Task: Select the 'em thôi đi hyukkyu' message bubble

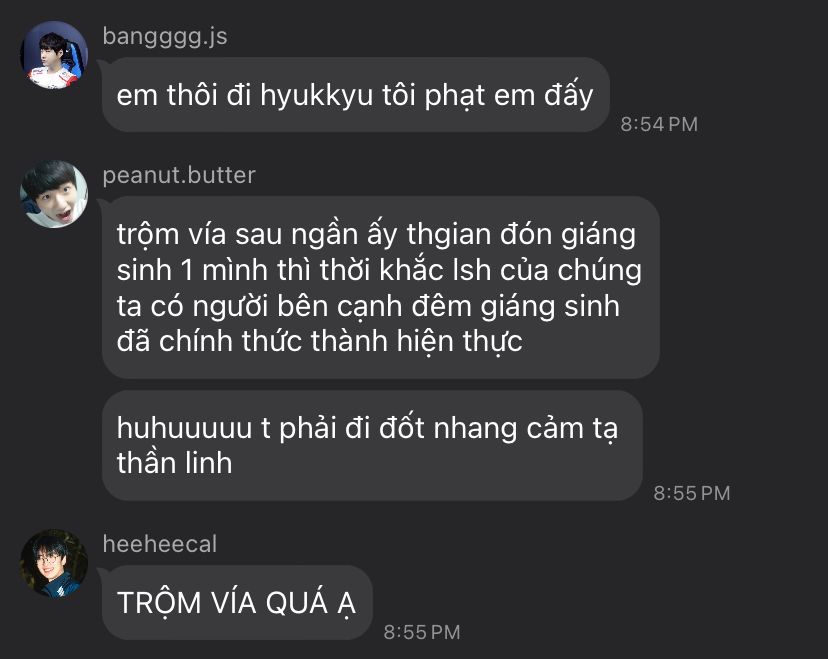Action: click(x=356, y=95)
